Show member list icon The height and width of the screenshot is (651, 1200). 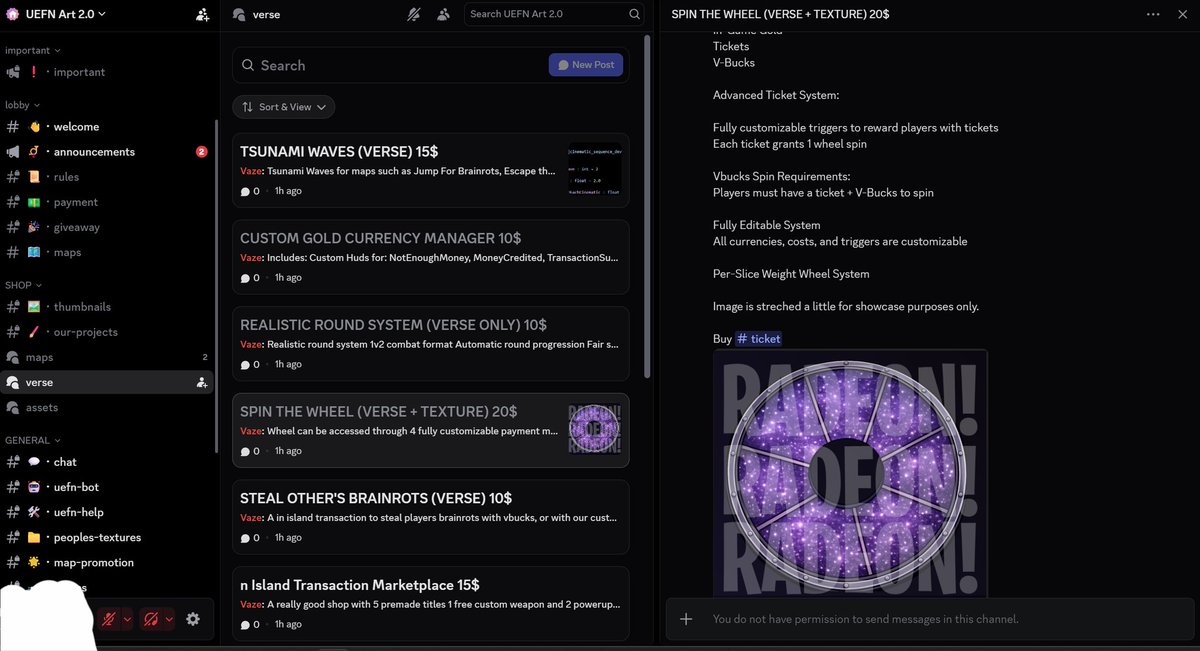443,14
